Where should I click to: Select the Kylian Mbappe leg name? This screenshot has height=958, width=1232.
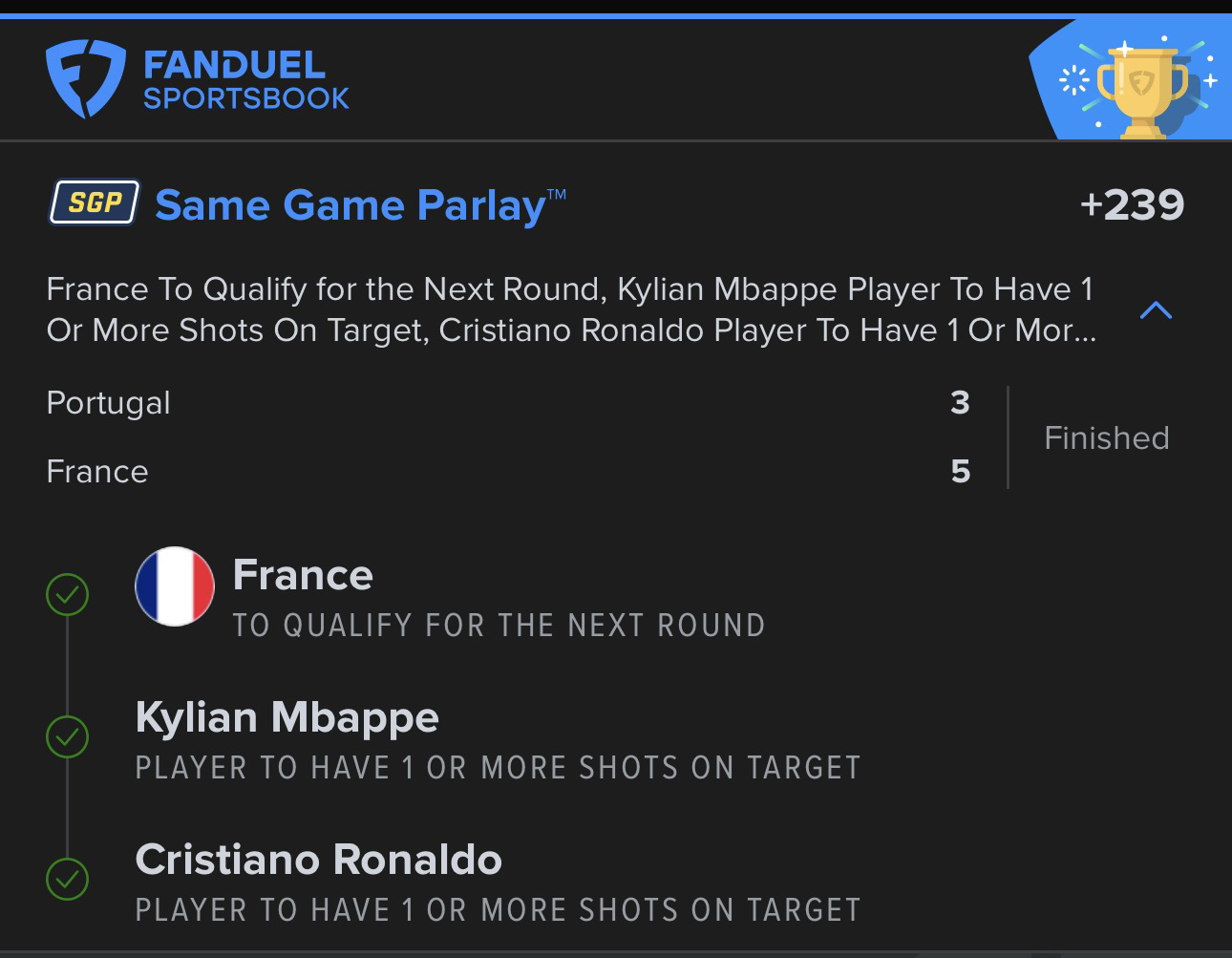point(287,718)
